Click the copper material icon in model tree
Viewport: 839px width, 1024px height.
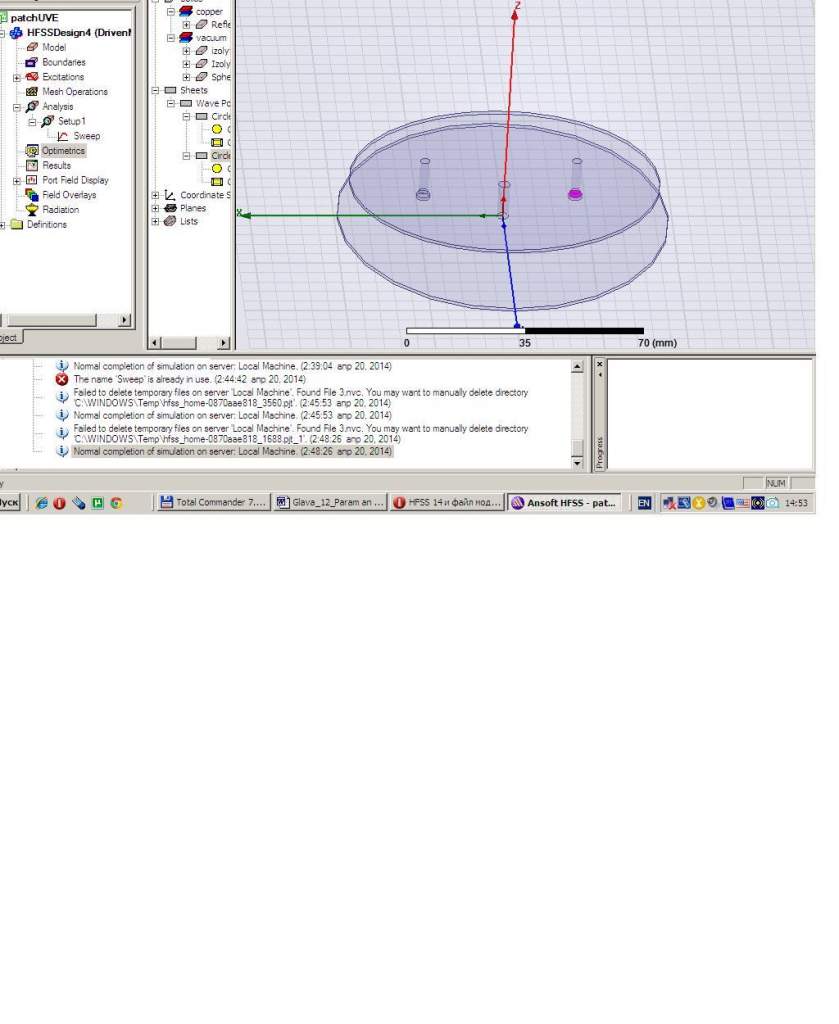pos(186,11)
